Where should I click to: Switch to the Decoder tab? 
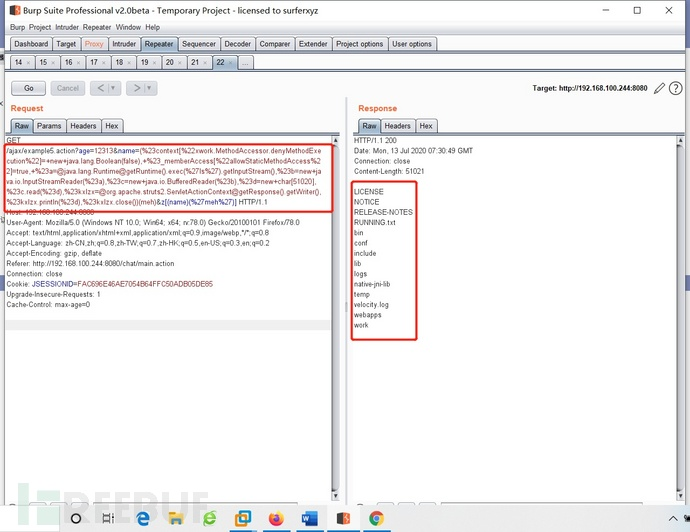click(x=238, y=44)
